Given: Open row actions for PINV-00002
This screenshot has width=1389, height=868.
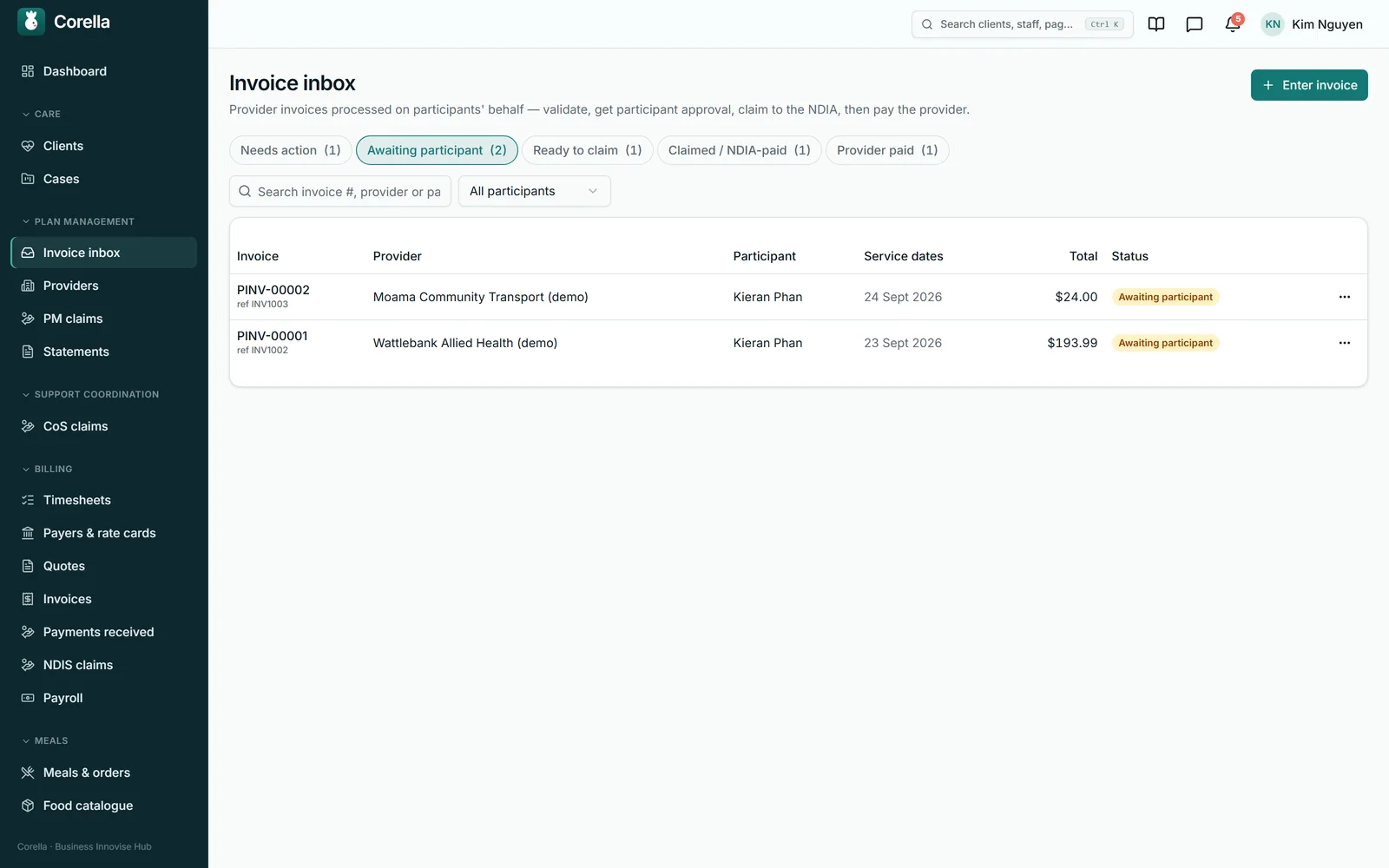Looking at the screenshot, I should (1345, 297).
